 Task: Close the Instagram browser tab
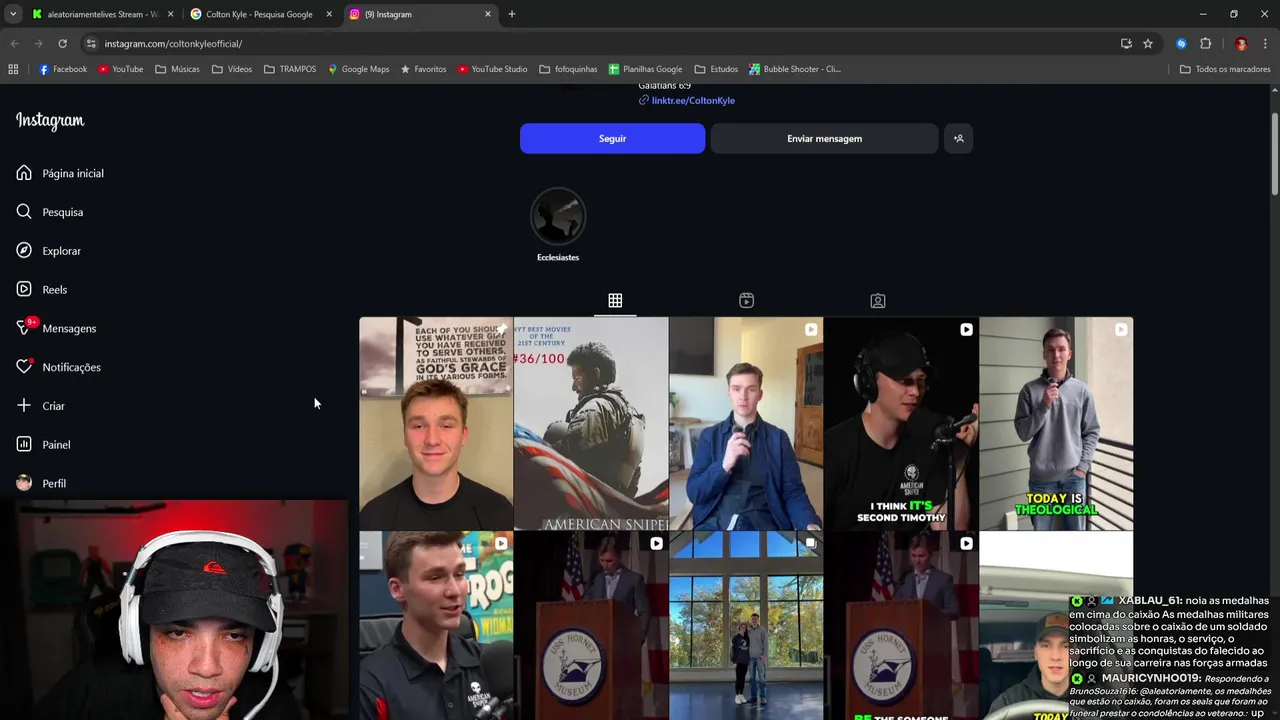coord(488,14)
